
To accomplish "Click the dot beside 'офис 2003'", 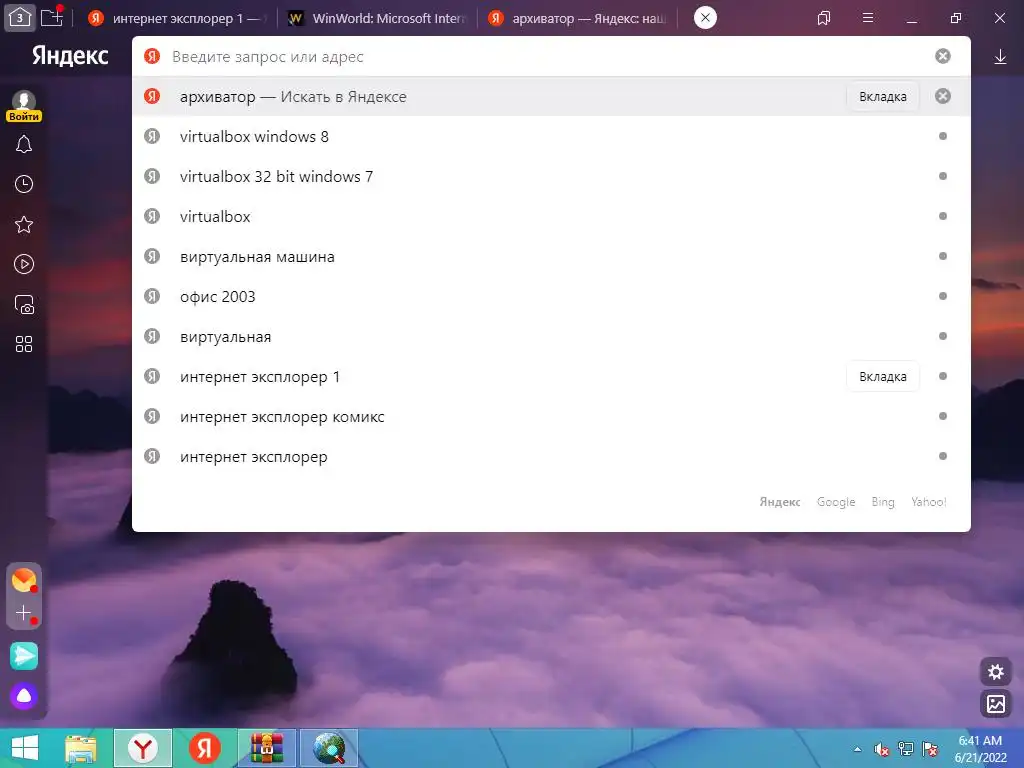I will coord(942,296).
